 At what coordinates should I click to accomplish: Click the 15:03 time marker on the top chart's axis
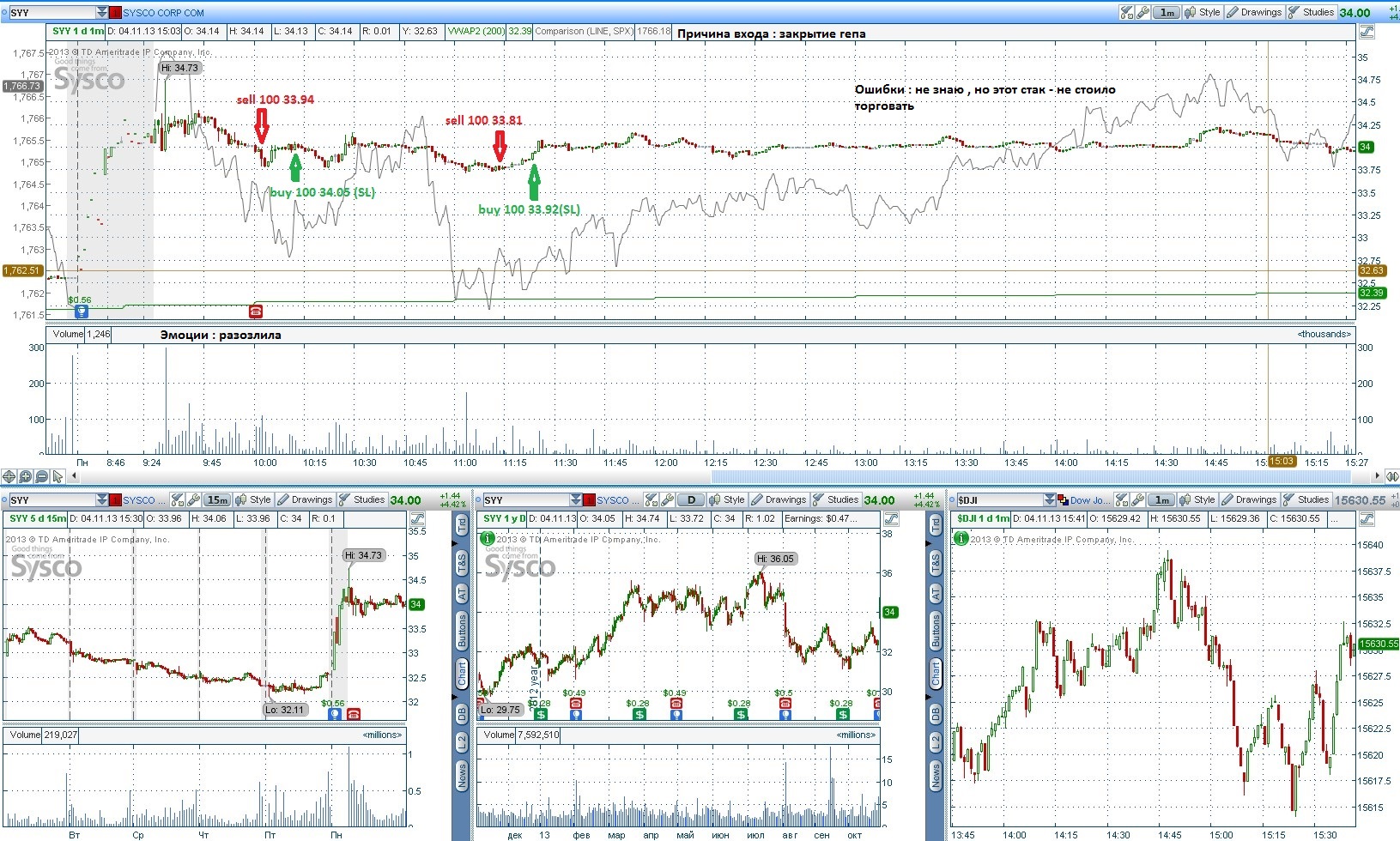[x=1282, y=461]
